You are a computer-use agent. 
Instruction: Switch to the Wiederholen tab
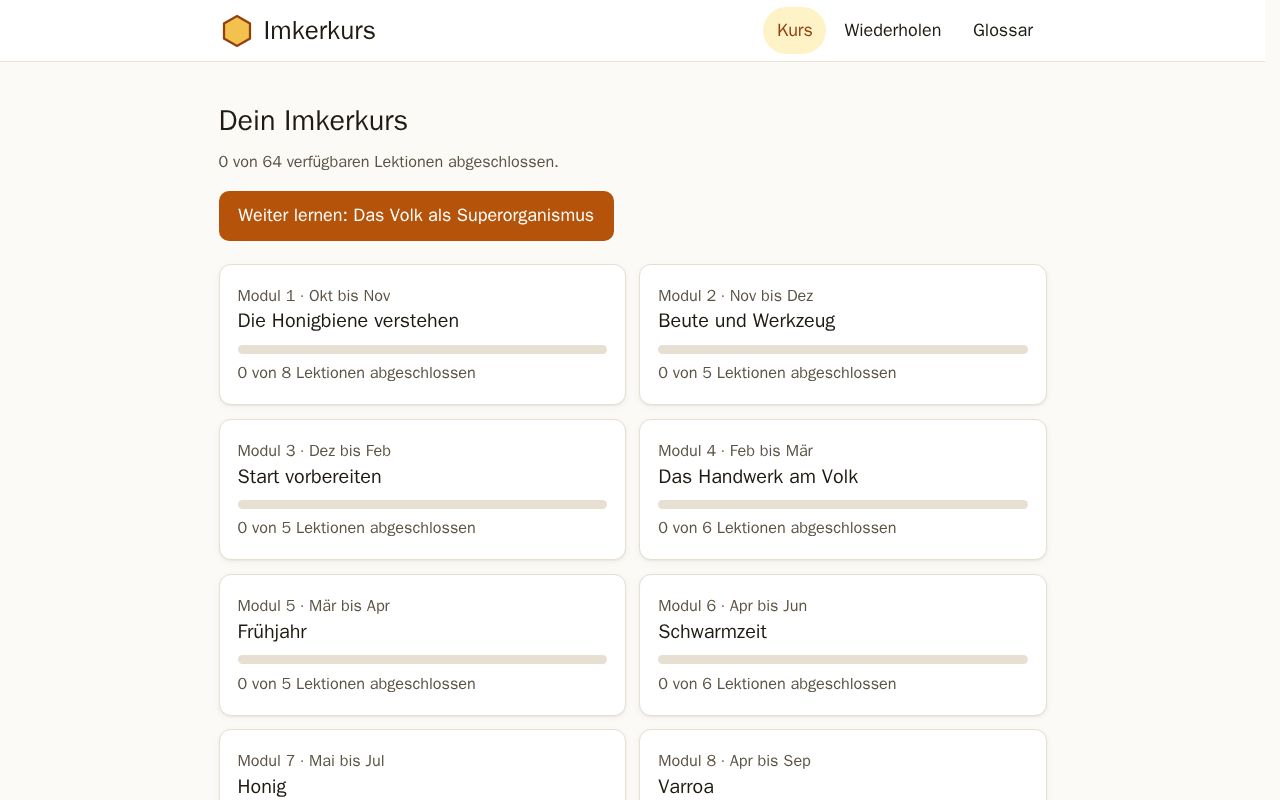pyautogui.click(x=892, y=30)
